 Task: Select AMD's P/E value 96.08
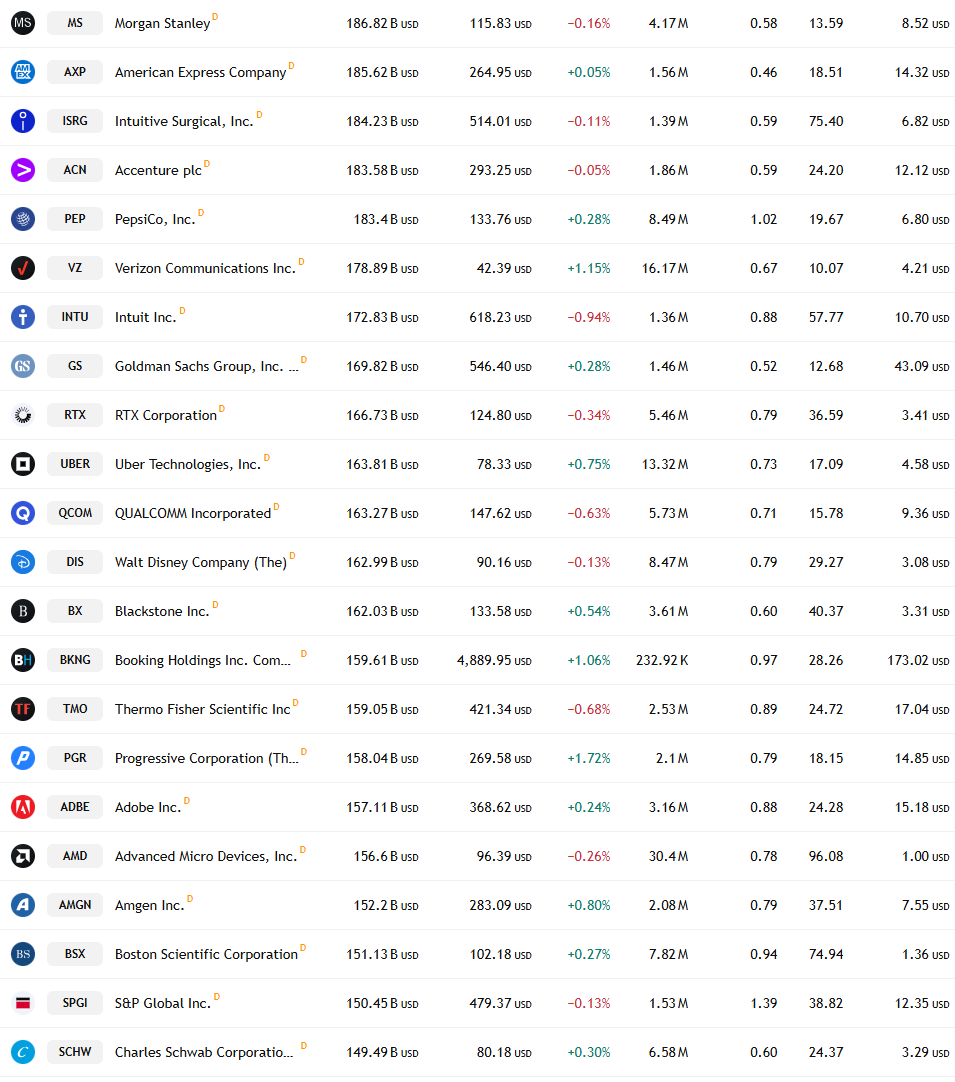[x=826, y=856]
